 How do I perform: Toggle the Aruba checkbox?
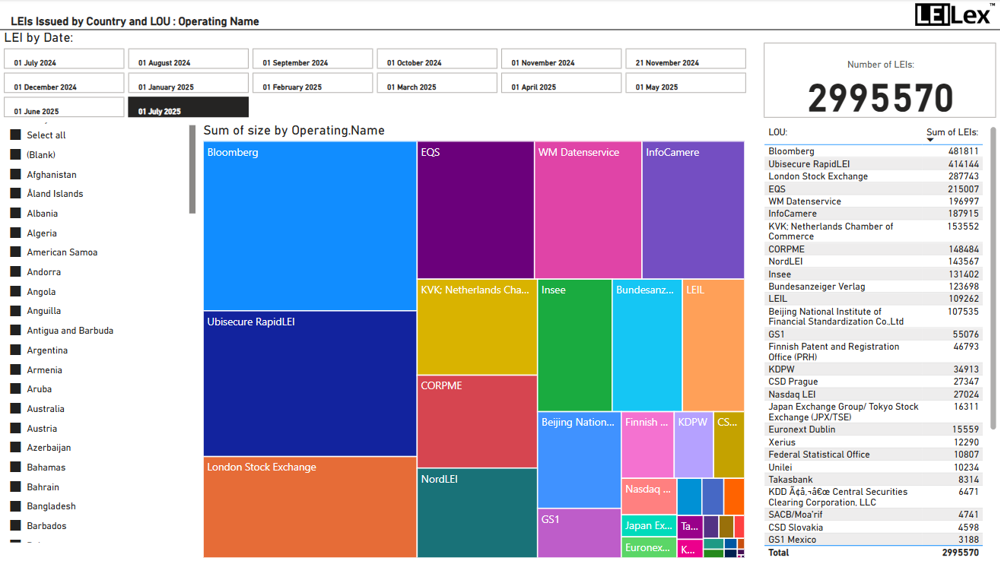point(16,388)
